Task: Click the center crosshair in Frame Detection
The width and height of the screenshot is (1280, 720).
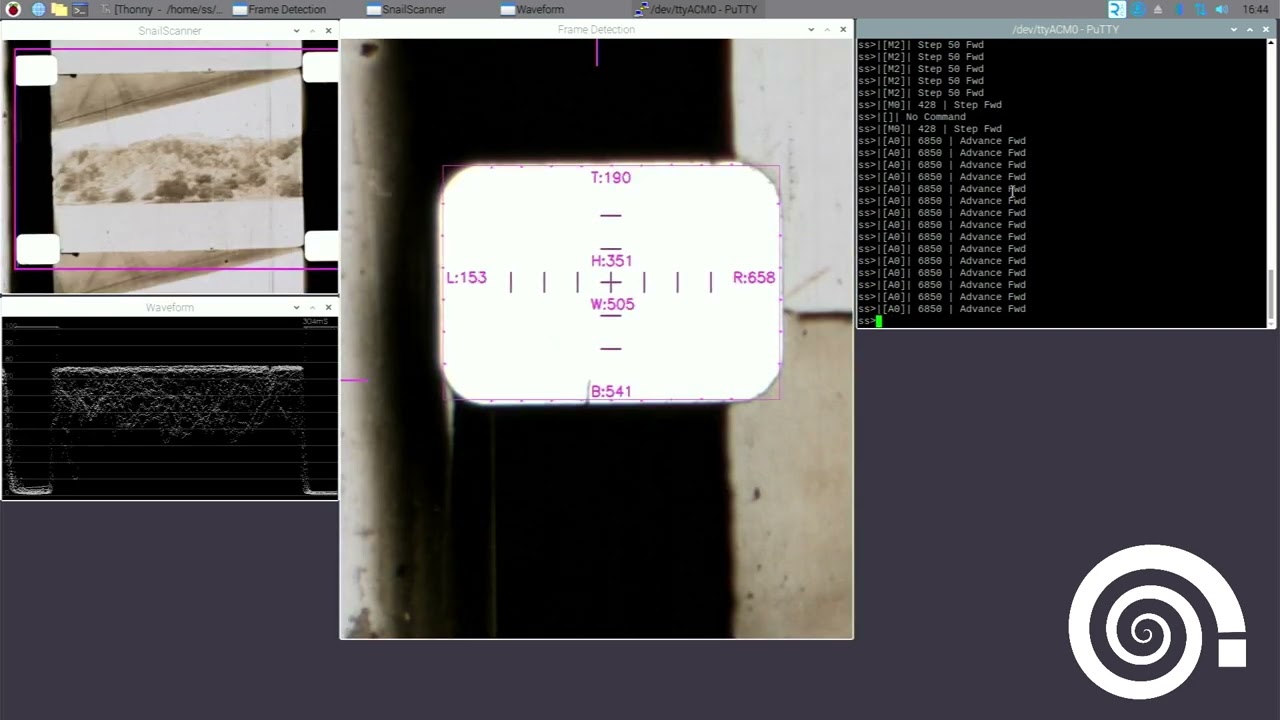Action: point(611,283)
